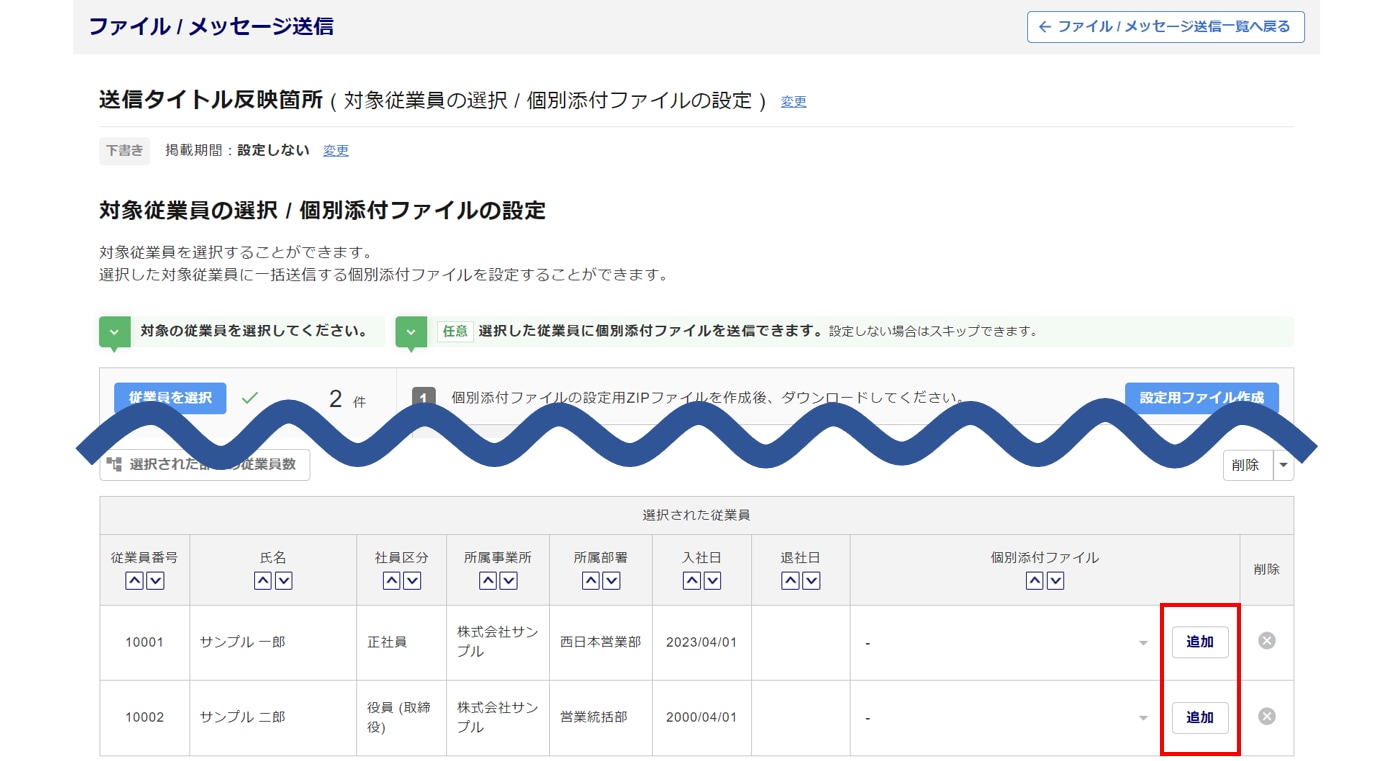The height and width of the screenshot is (761, 1380).
Task: Go back to ファイル / メッセージ送信一覧
Action: [x=1165, y=27]
